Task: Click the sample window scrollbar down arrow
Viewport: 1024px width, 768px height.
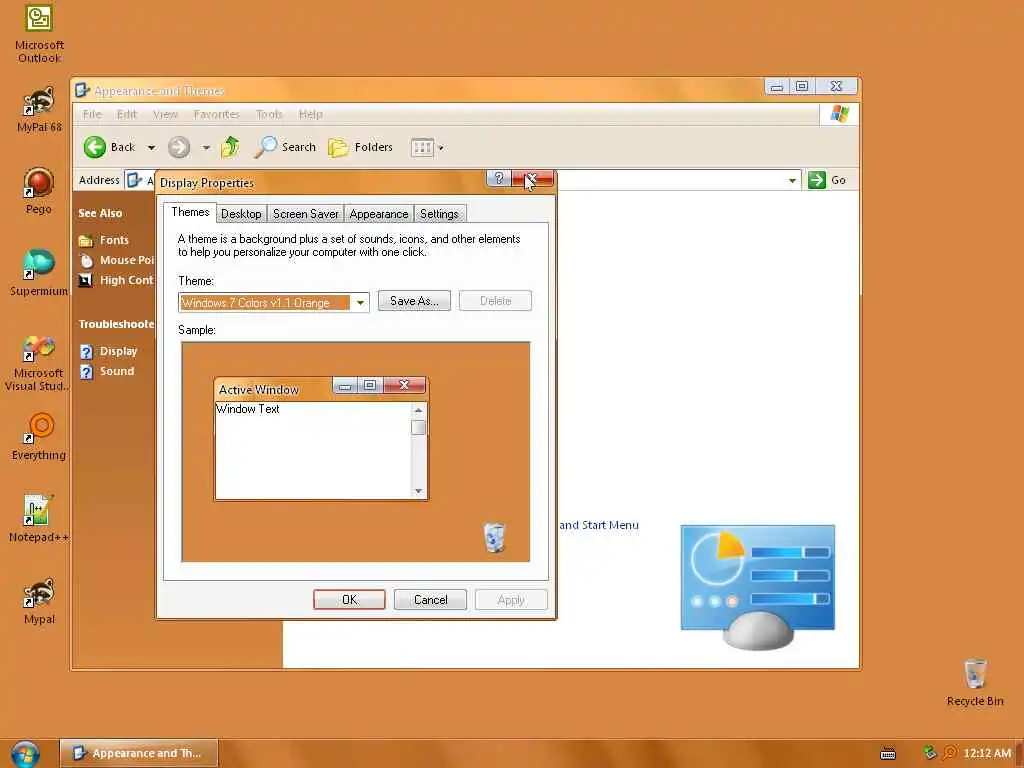Action: (x=419, y=491)
